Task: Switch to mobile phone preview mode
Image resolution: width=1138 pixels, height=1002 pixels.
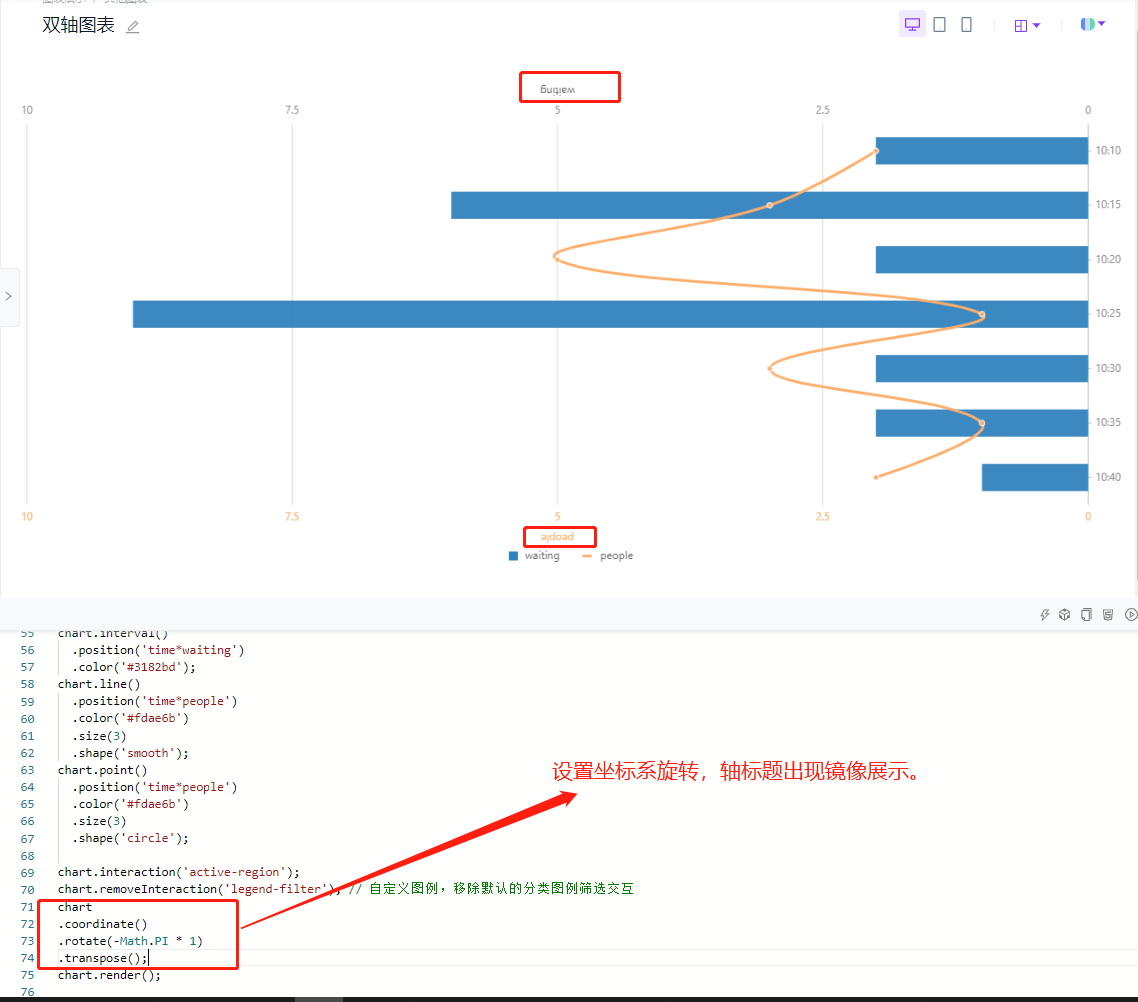Action: click(966, 25)
